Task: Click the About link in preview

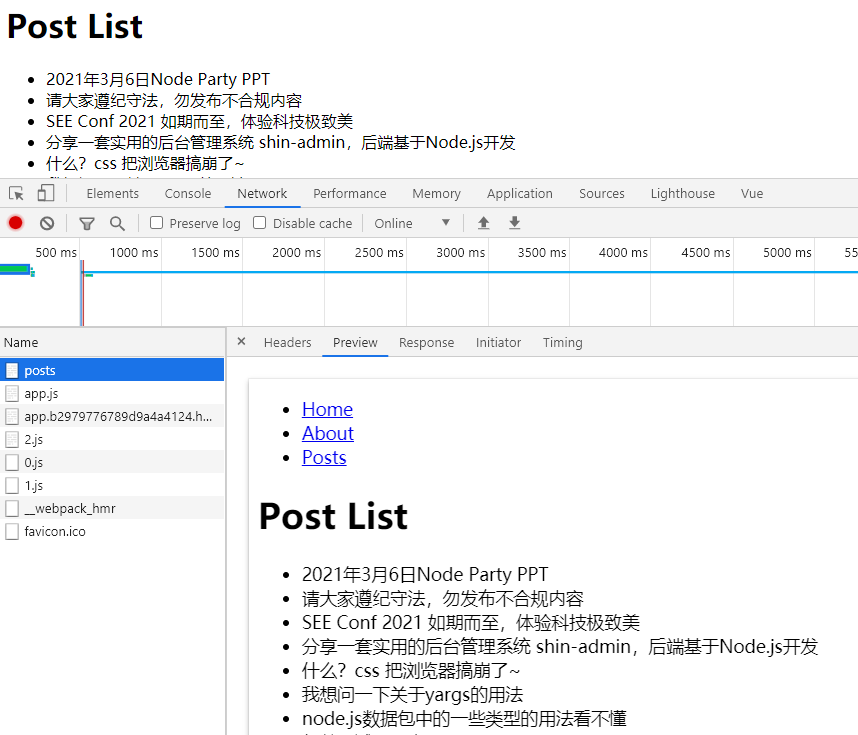Action: (328, 433)
